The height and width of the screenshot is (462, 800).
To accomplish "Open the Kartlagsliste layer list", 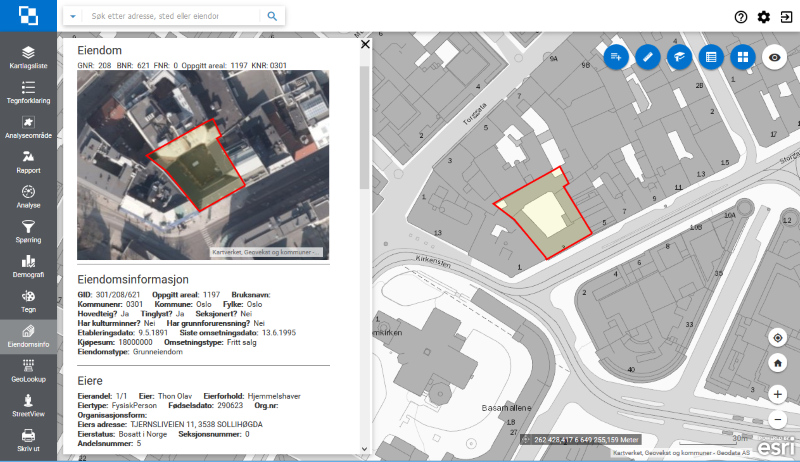I will tap(28, 57).
